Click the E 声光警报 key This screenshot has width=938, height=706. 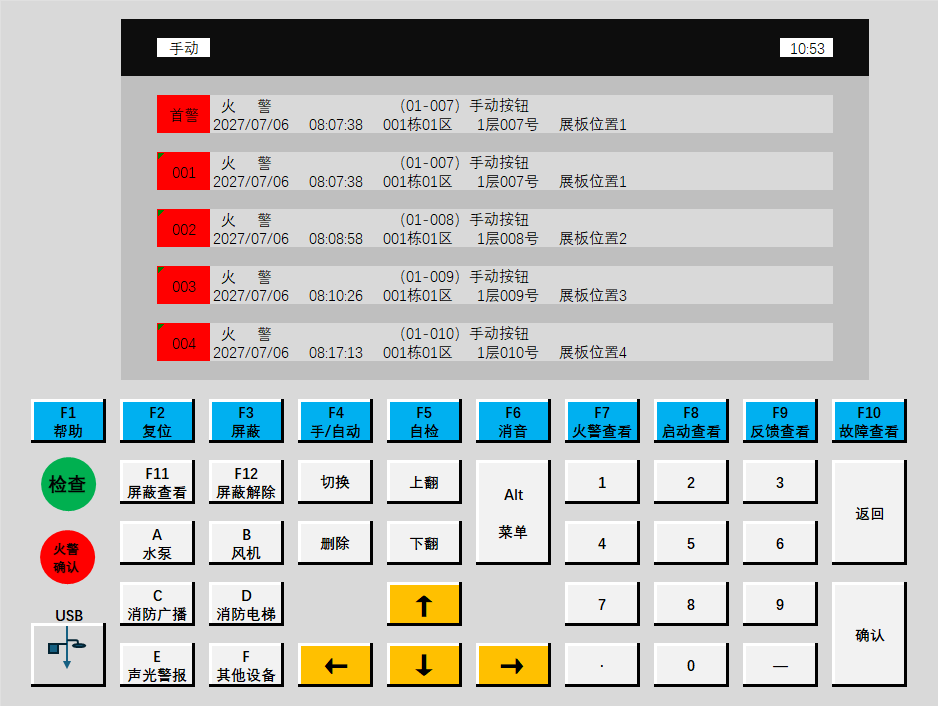[x=157, y=665]
